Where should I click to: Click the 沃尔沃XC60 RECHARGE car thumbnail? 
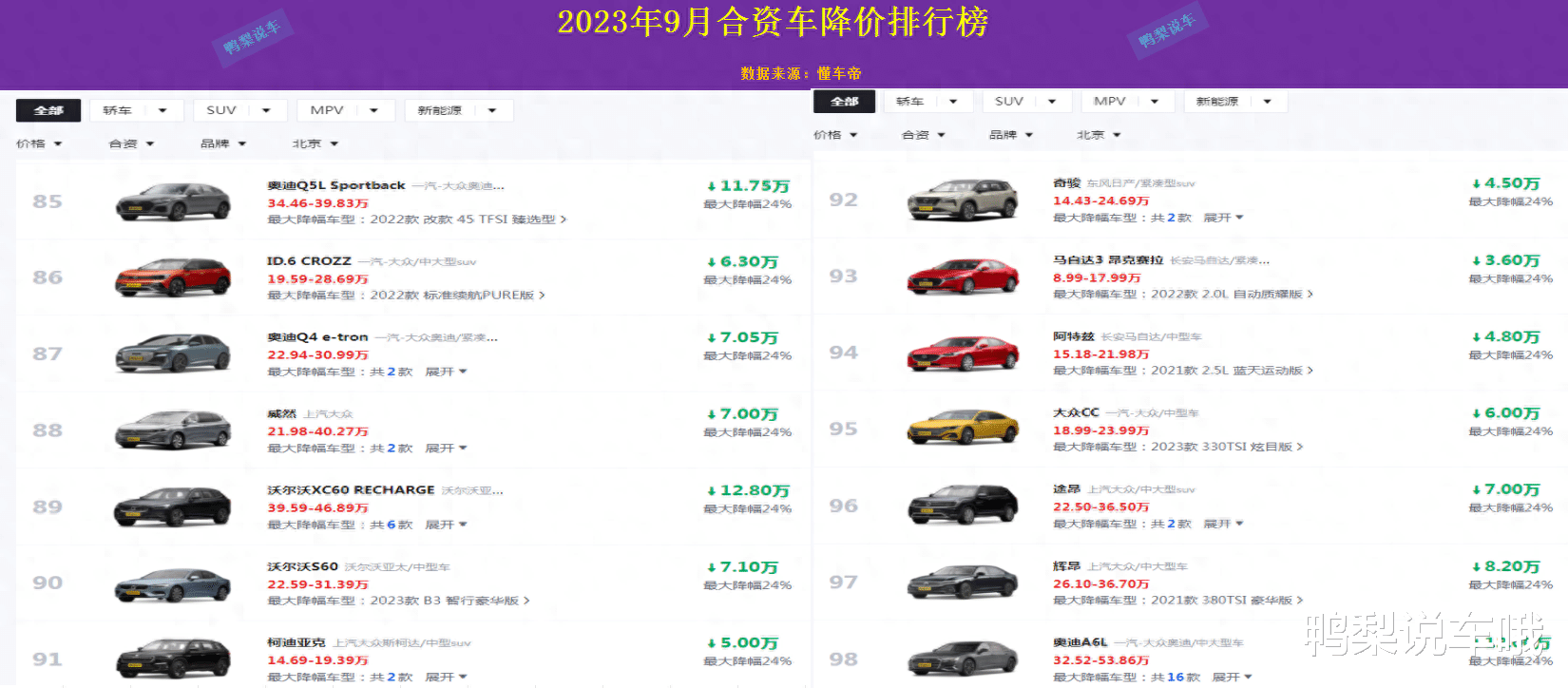click(x=173, y=506)
